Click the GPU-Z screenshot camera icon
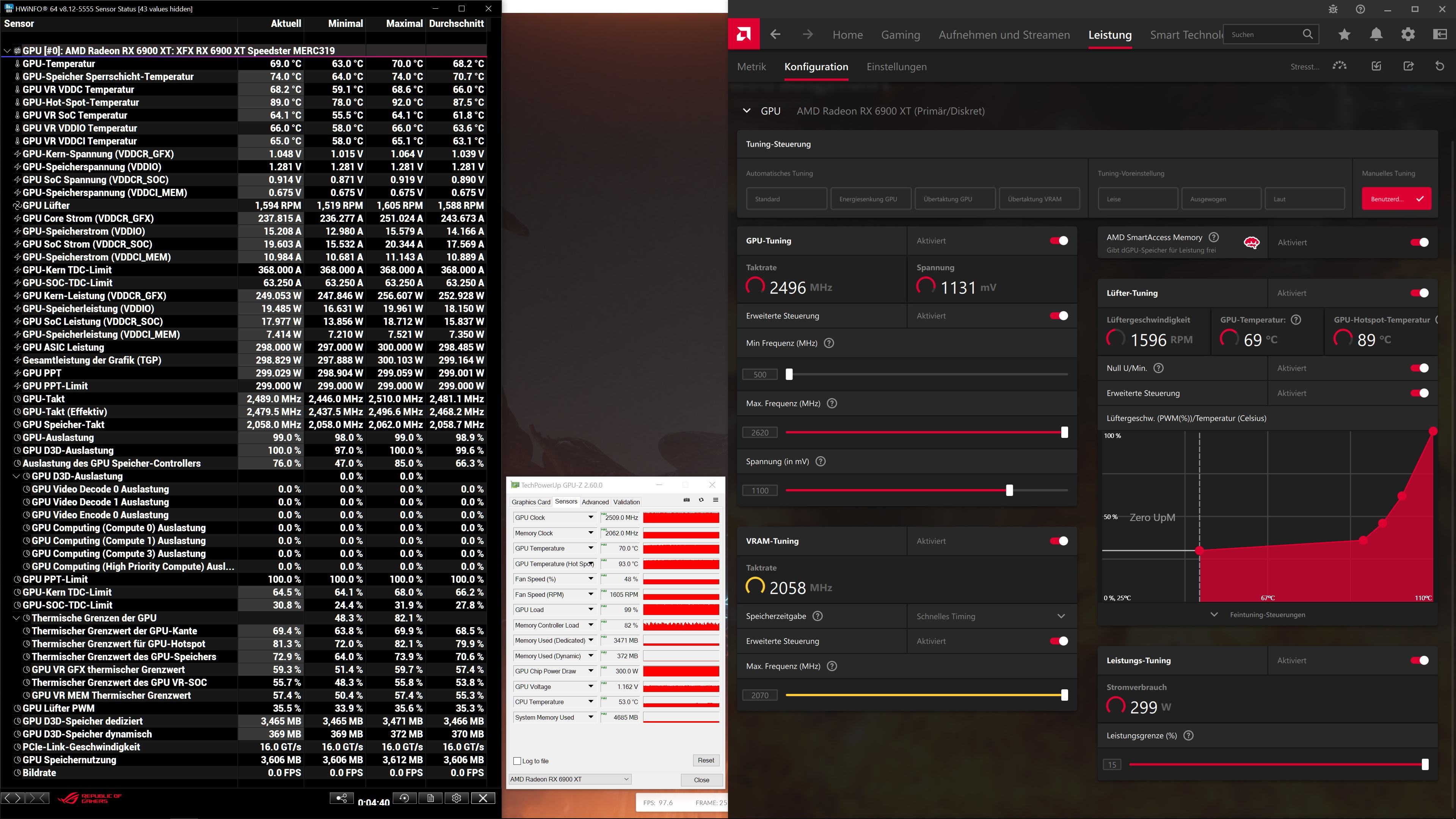Viewport: 1456px width, 819px height. click(686, 500)
